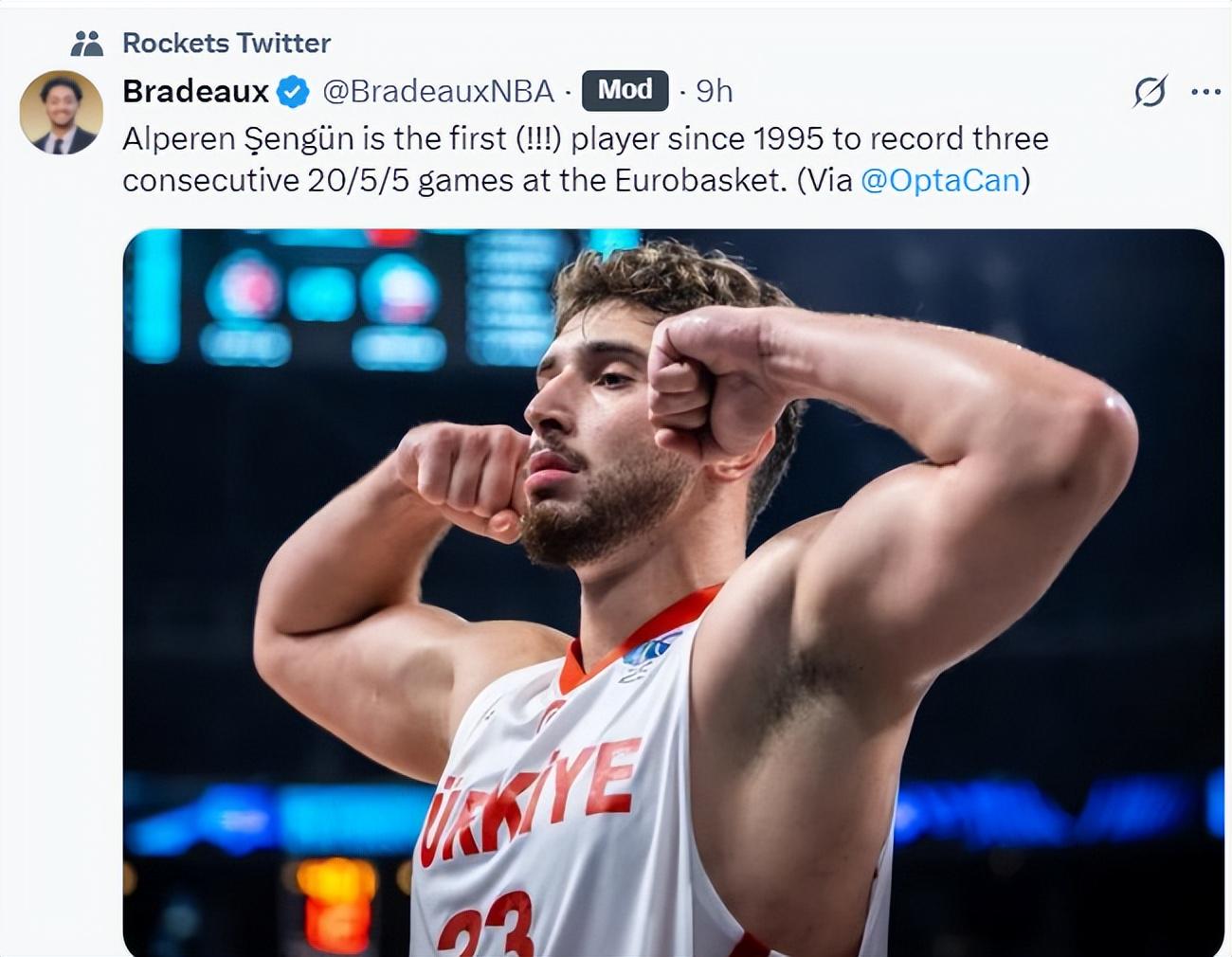Click the Bradeaux display name
The width and height of the screenshot is (1232, 957).
[x=196, y=91]
